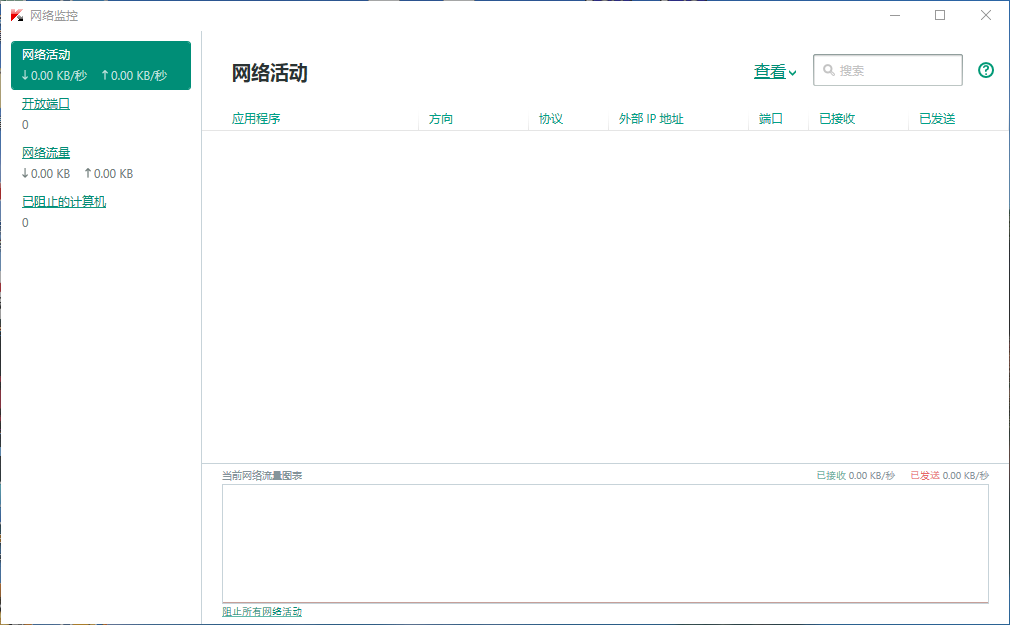The image size is (1010, 625).
Task: Click the ↑0.00 KB value under 网络流量
Action: click(x=109, y=173)
